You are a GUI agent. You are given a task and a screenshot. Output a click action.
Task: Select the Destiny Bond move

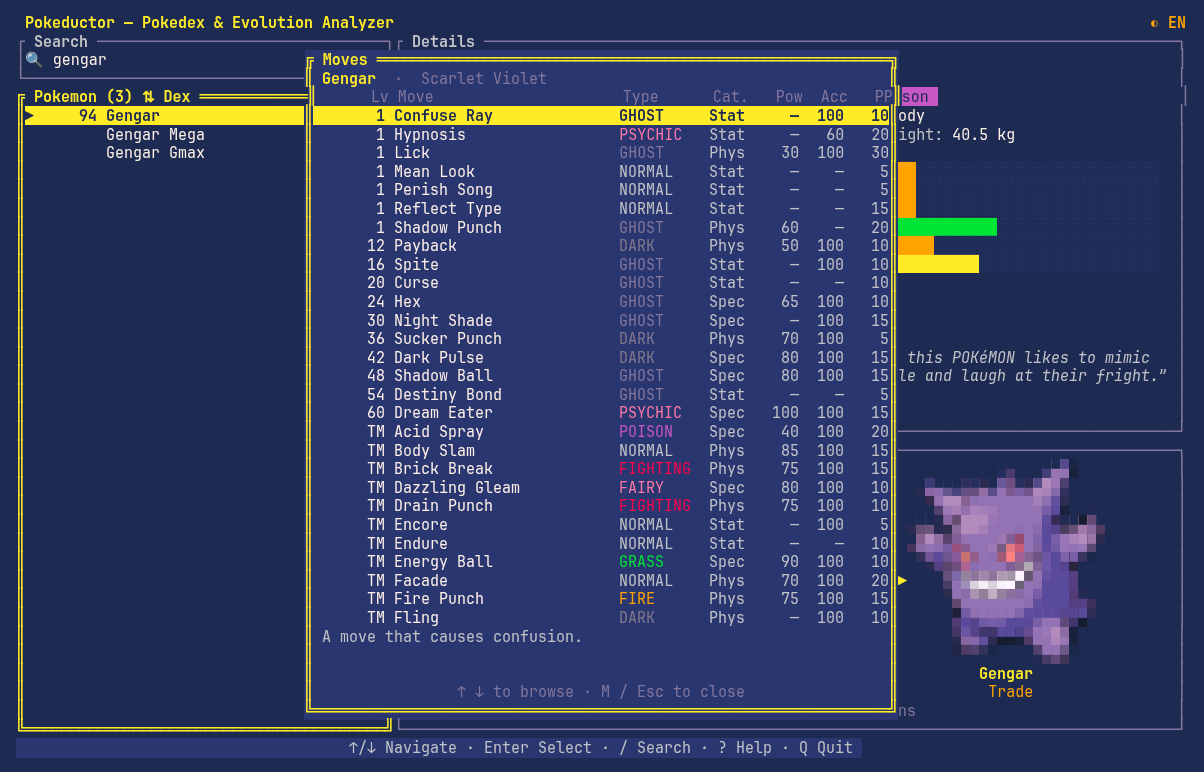tap(602, 394)
